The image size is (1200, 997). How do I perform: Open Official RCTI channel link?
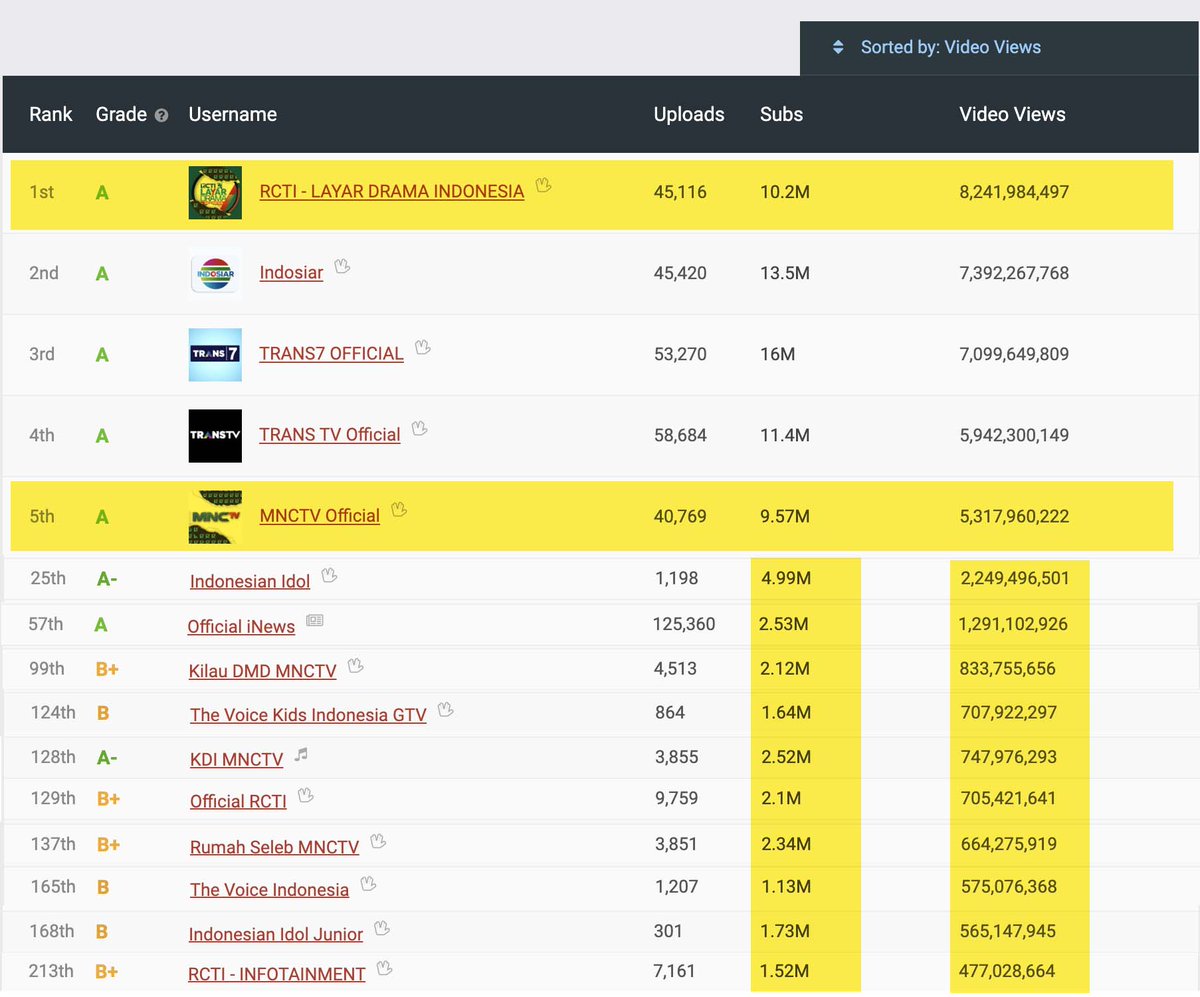pyautogui.click(x=238, y=801)
